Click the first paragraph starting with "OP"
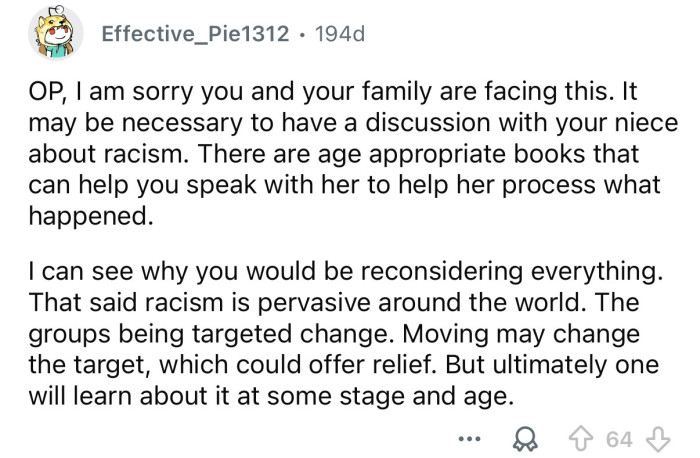 (x=340, y=150)
